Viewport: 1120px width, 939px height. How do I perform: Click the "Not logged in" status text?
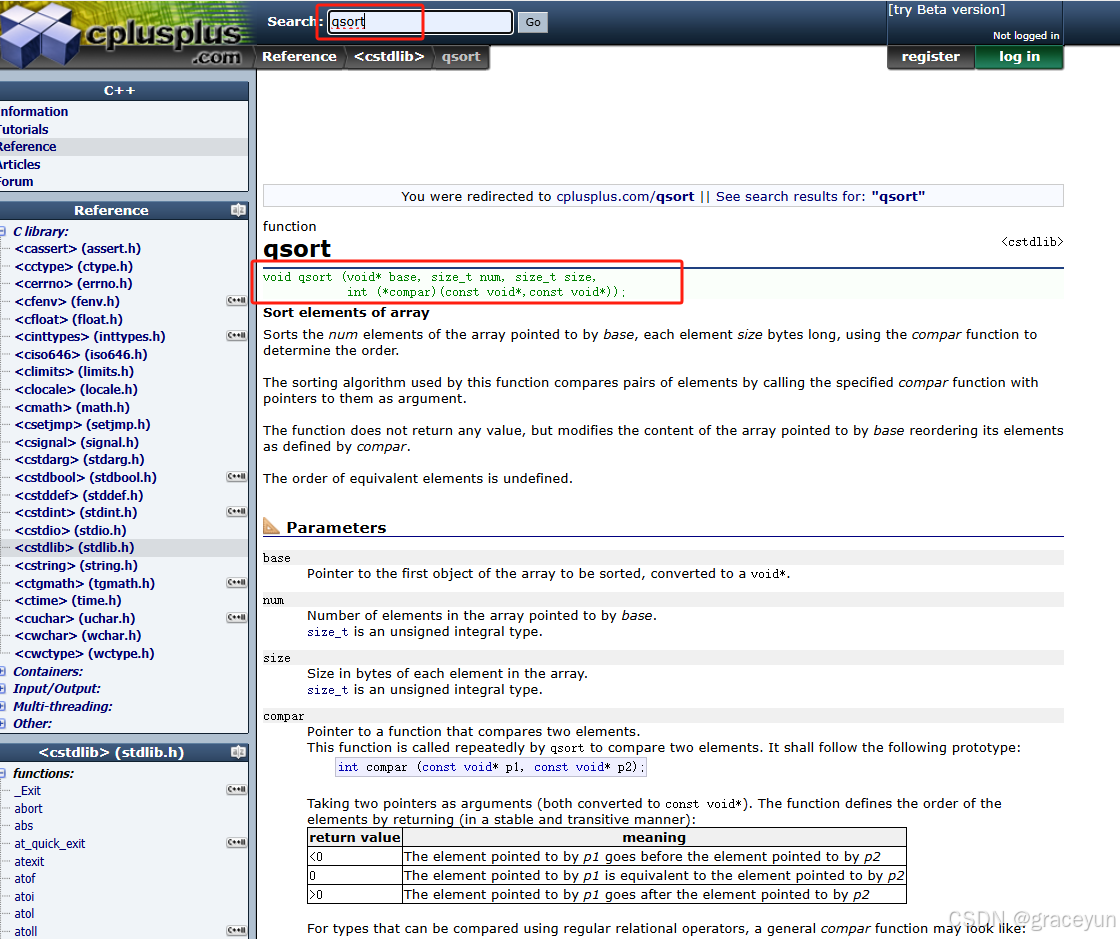point(1026,36)
